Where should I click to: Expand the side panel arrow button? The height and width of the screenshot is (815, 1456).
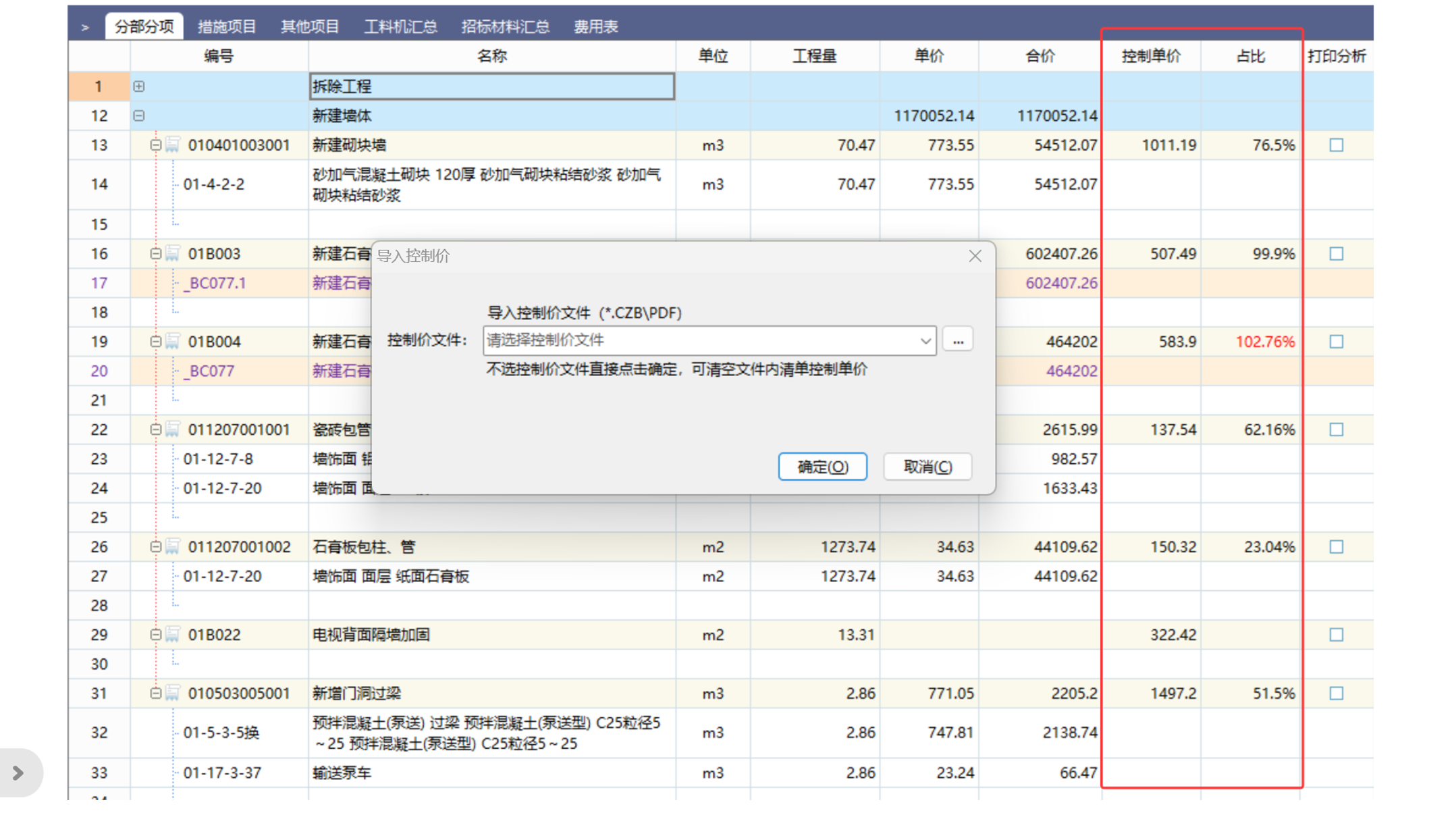(x=19, y=772)
